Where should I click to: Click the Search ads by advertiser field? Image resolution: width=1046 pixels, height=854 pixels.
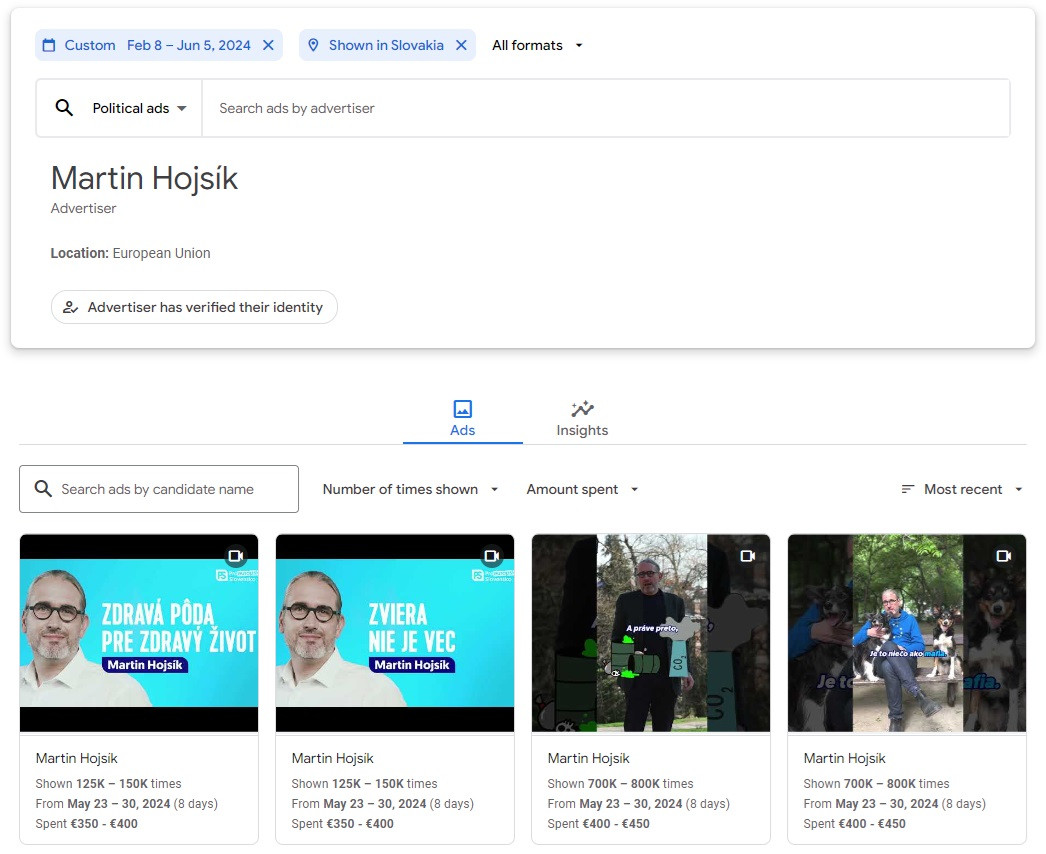605,108
